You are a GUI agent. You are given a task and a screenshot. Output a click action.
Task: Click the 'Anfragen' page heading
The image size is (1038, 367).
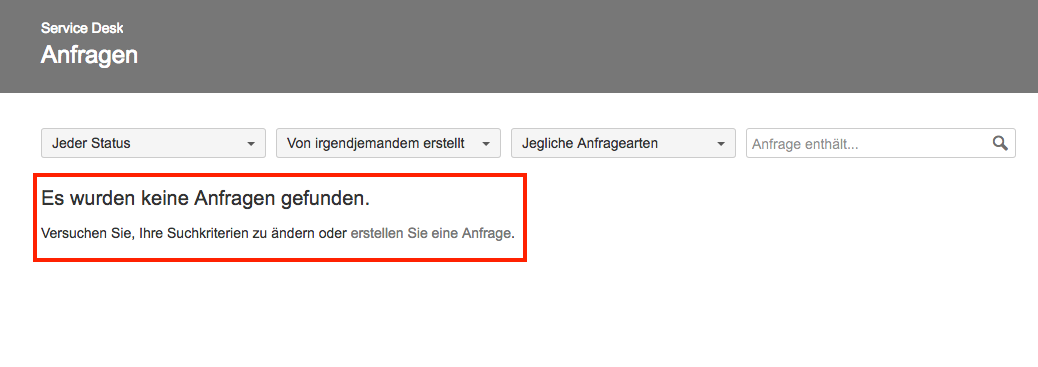[89, 54]
